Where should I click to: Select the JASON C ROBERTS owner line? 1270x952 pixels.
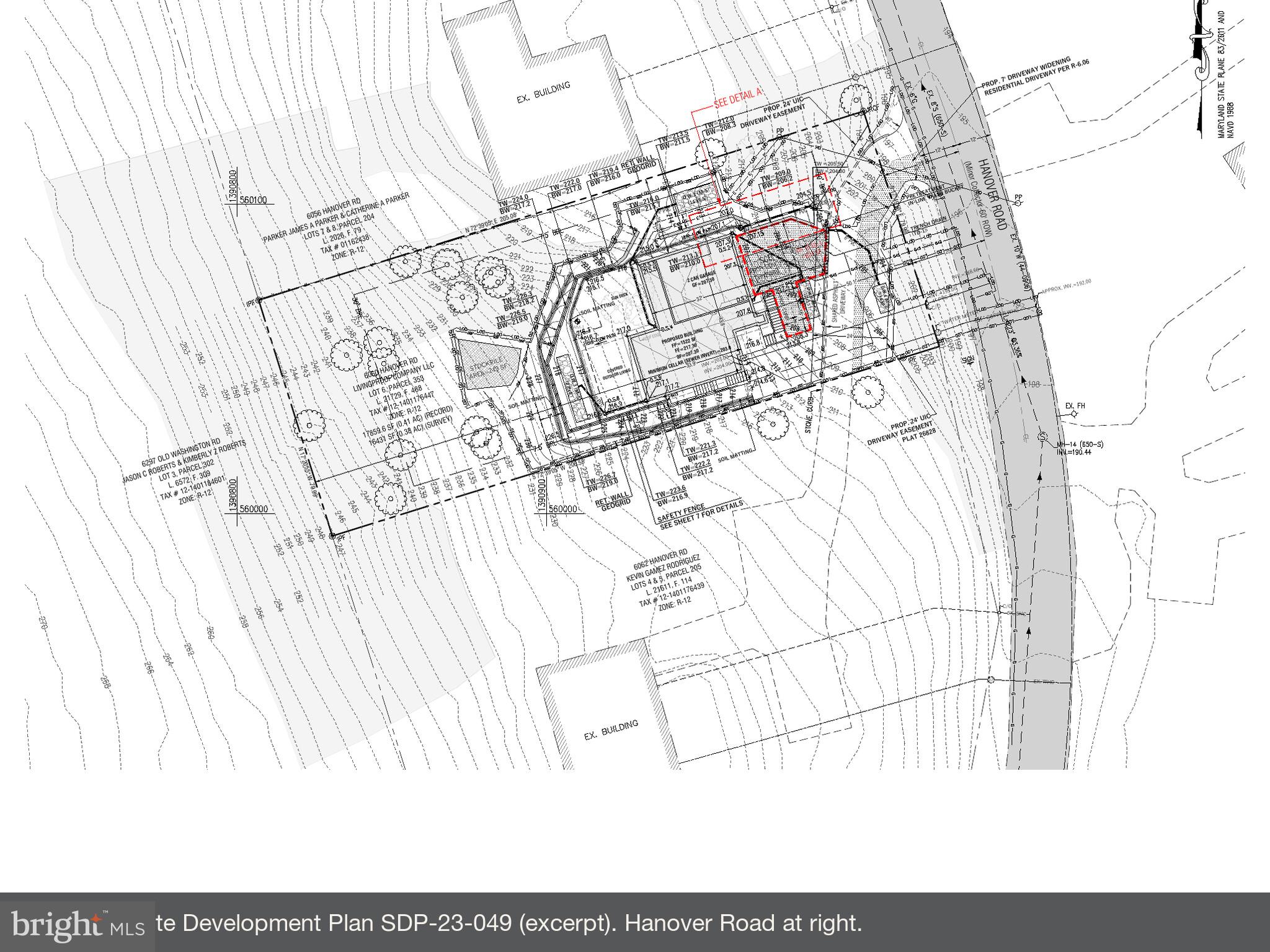185,462
